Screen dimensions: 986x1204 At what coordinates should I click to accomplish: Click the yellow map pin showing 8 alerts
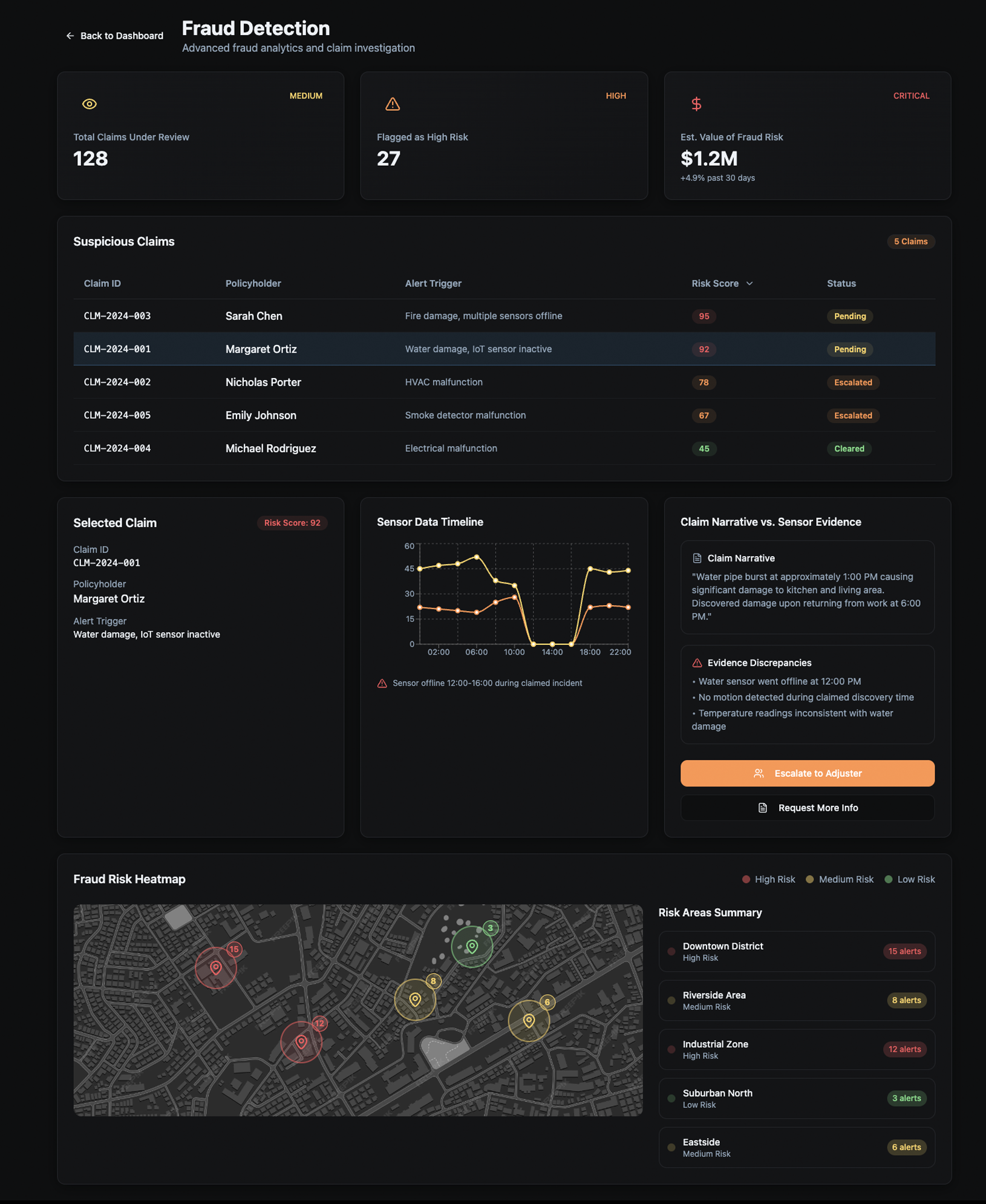point(415,999)
